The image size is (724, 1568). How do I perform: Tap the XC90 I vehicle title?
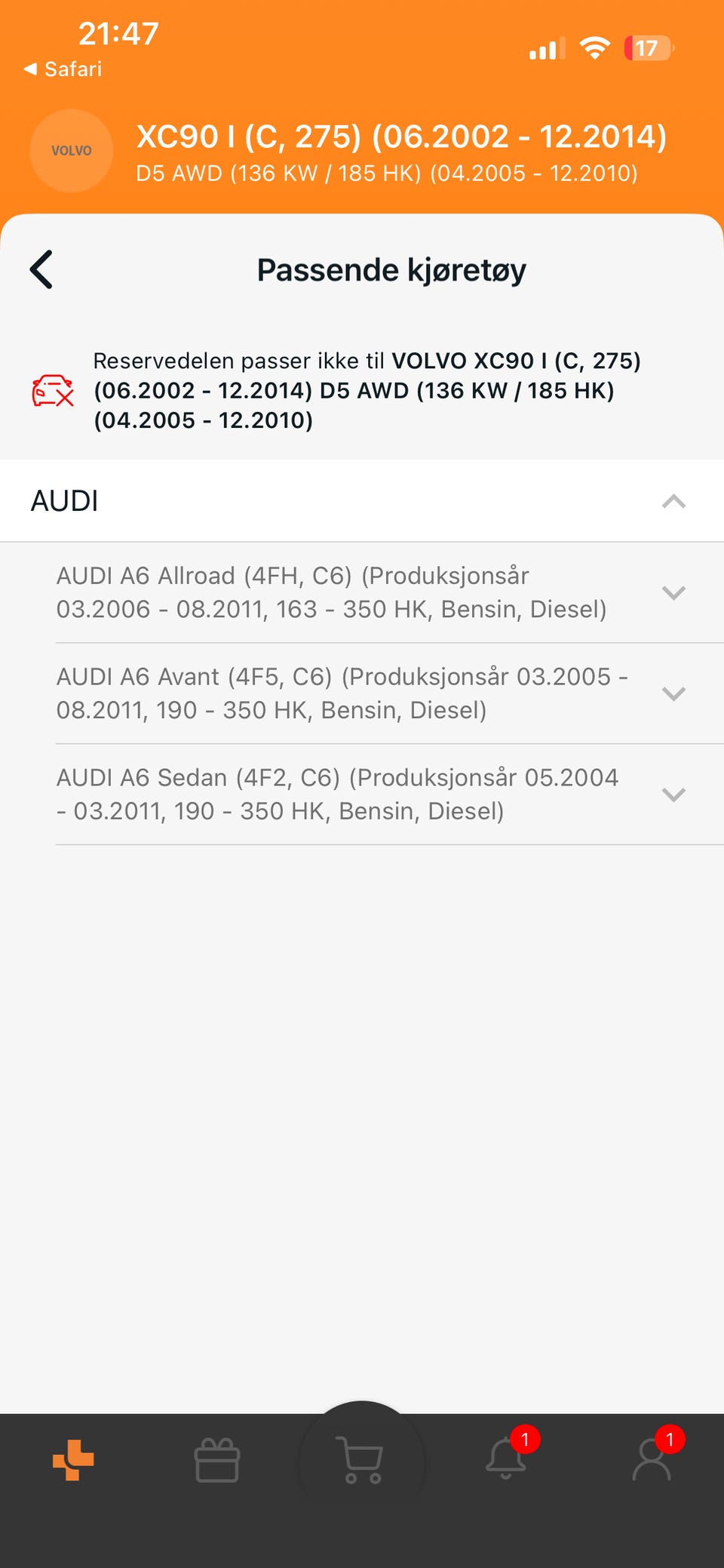click(x=401, y=137)
